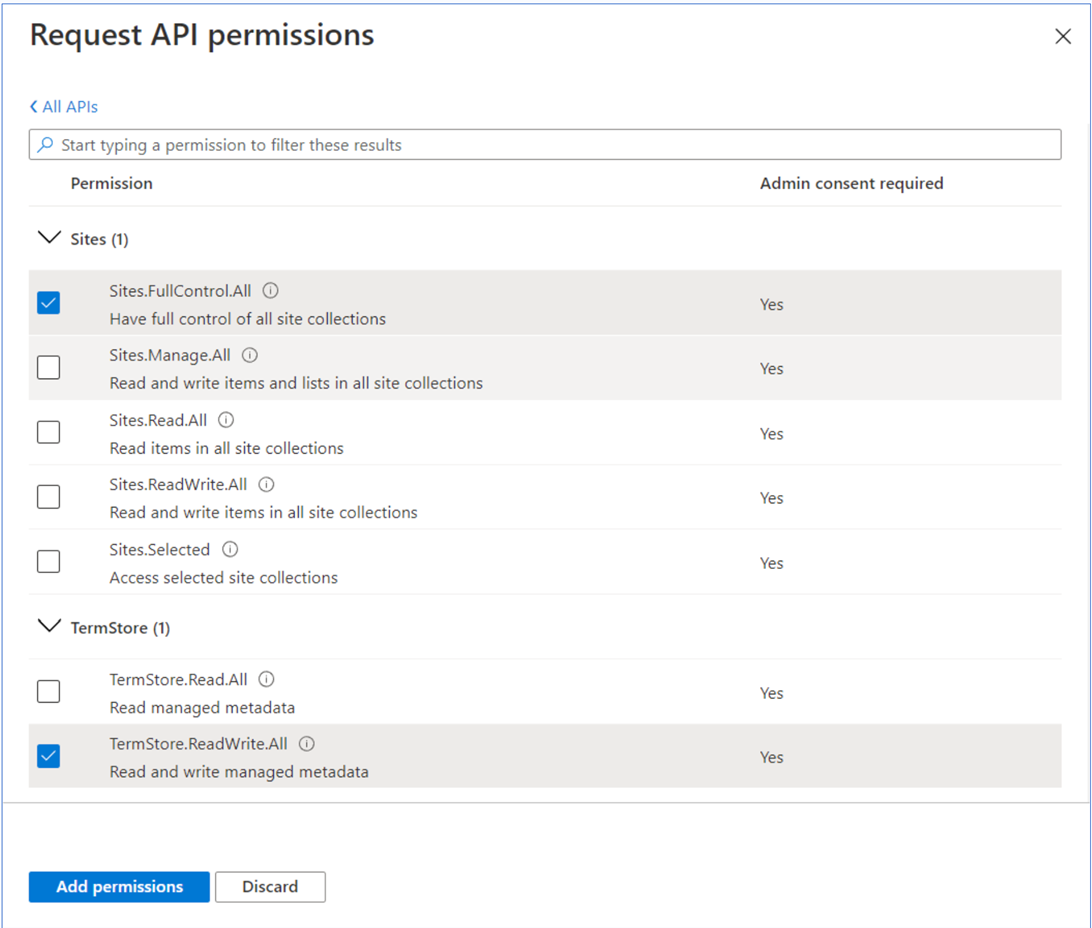Click info icon beside Sites.Manage.All
The height and width of the screenshot is (928, 1092).
tap(250, 355)
